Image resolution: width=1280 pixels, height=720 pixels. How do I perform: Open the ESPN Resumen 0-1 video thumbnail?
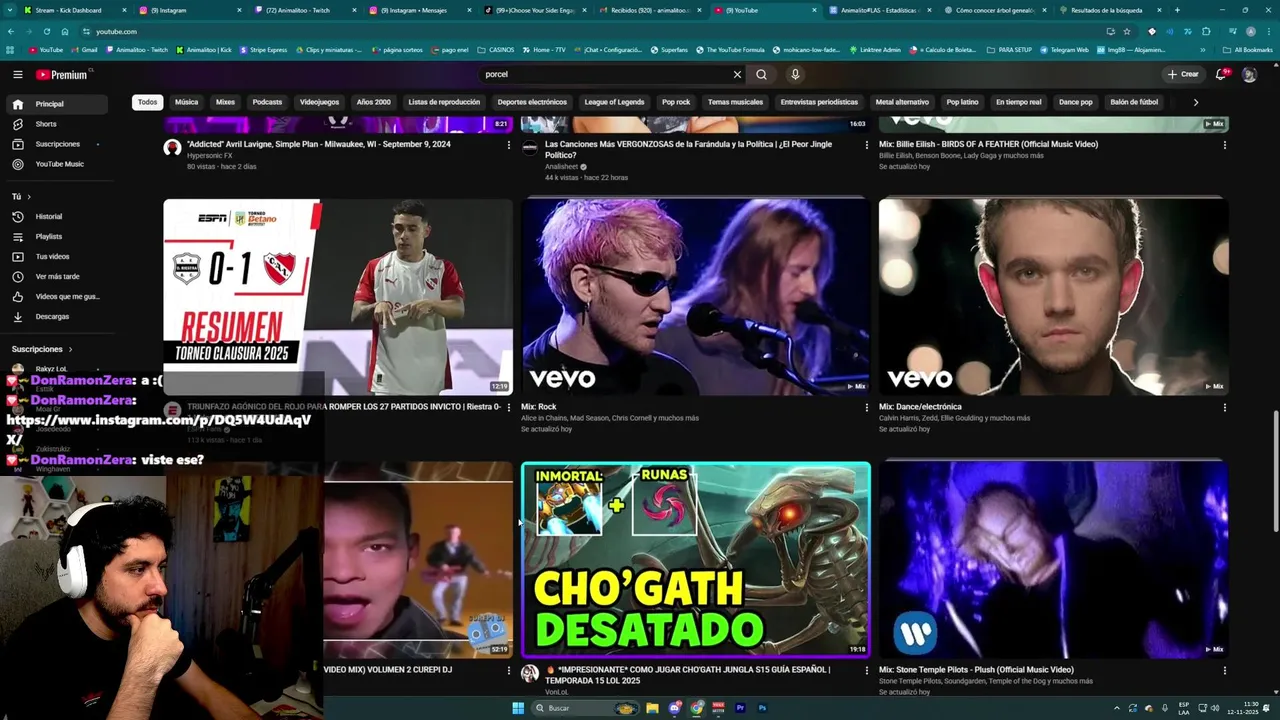pos(338,297)
